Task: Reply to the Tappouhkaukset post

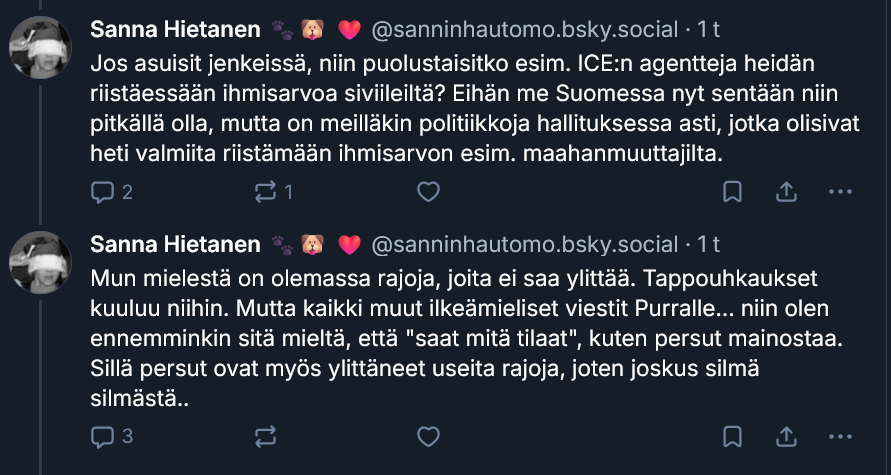Action: click(111, 436)
